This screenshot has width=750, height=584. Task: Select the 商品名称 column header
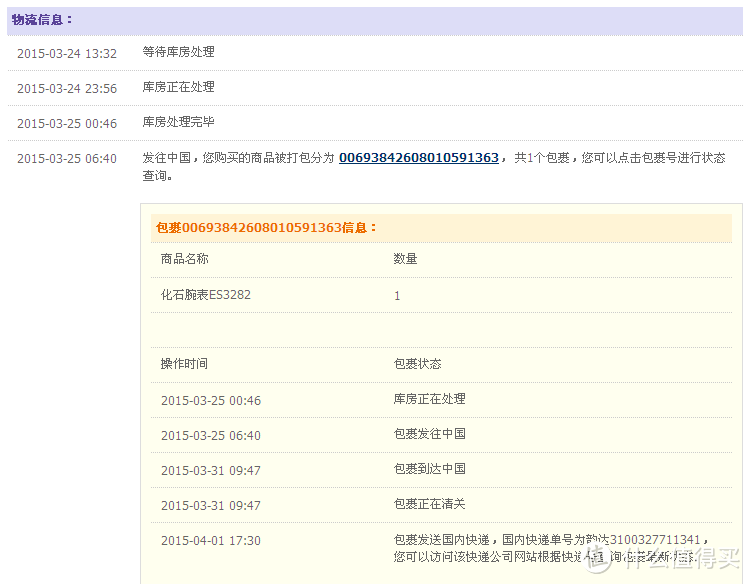[x=185, y=259]
